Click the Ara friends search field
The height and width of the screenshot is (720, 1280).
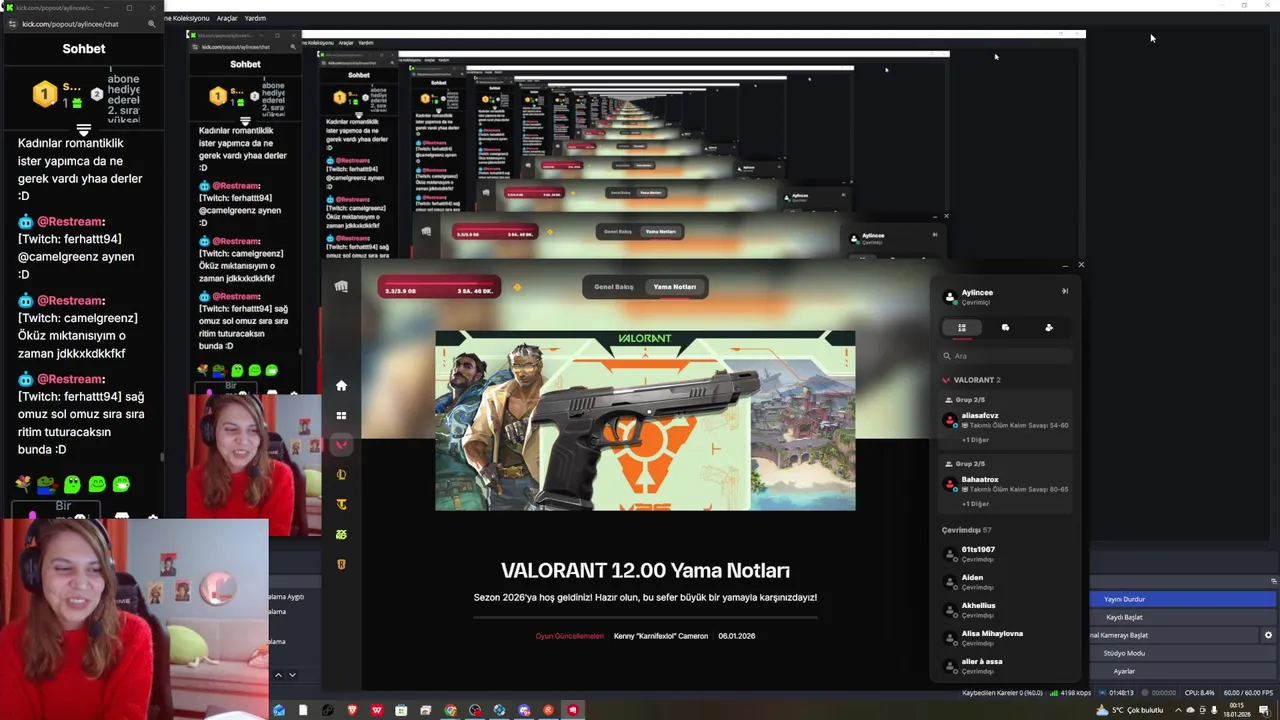[1005, 356]
